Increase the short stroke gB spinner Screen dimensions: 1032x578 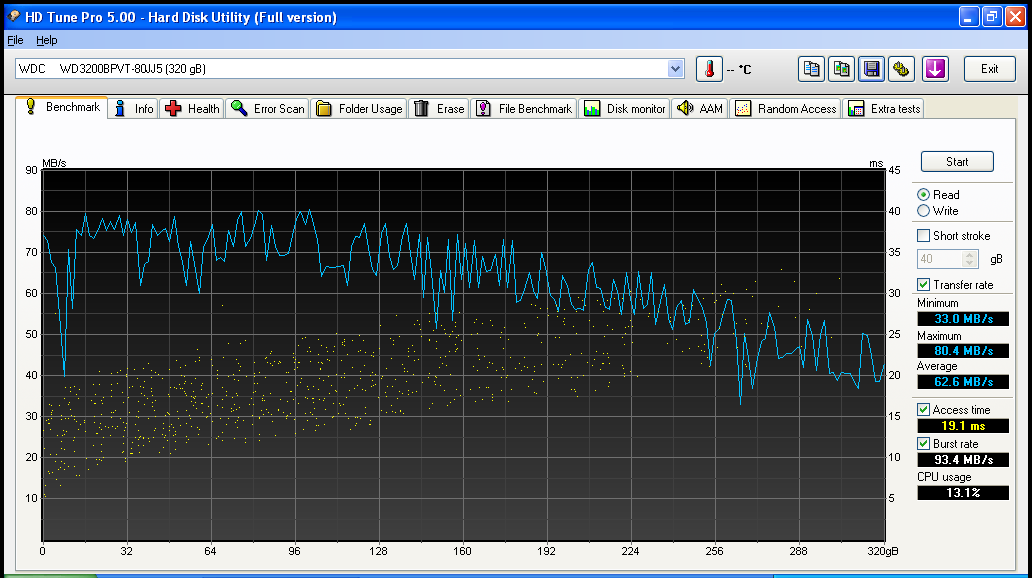[x=969, y=255]
